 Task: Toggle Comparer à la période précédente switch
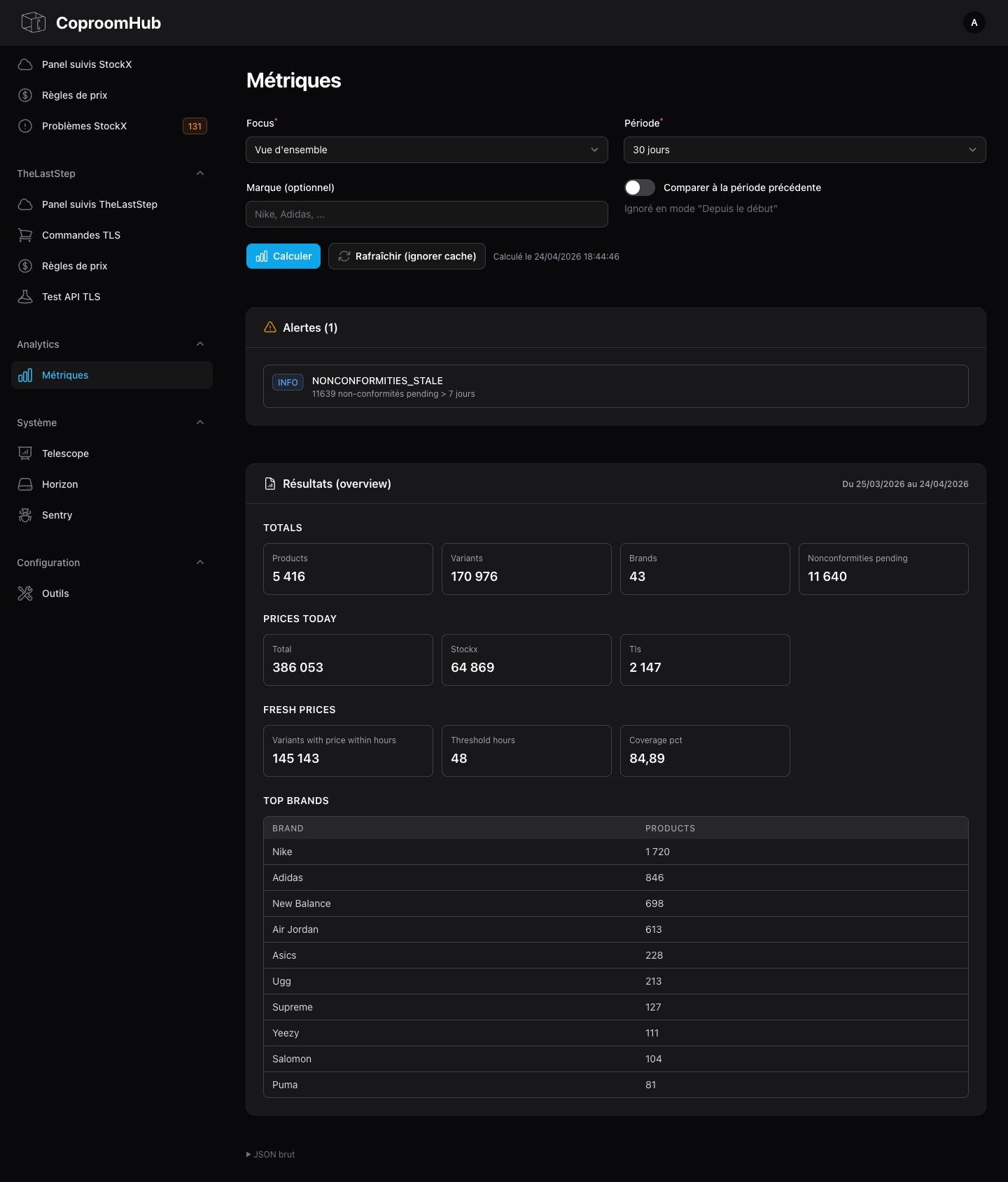coord(640,188)
